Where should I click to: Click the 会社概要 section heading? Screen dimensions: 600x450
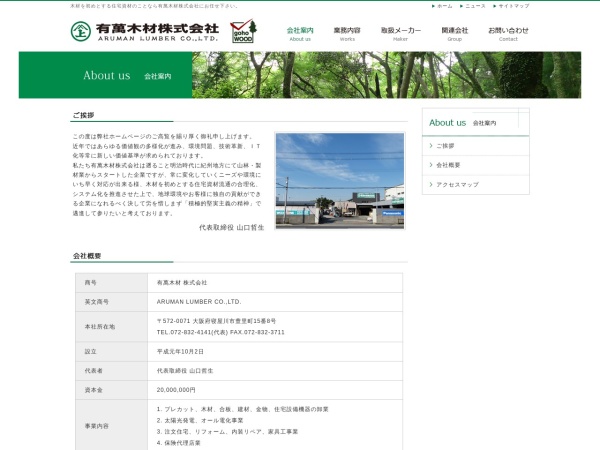click(87, 256)
